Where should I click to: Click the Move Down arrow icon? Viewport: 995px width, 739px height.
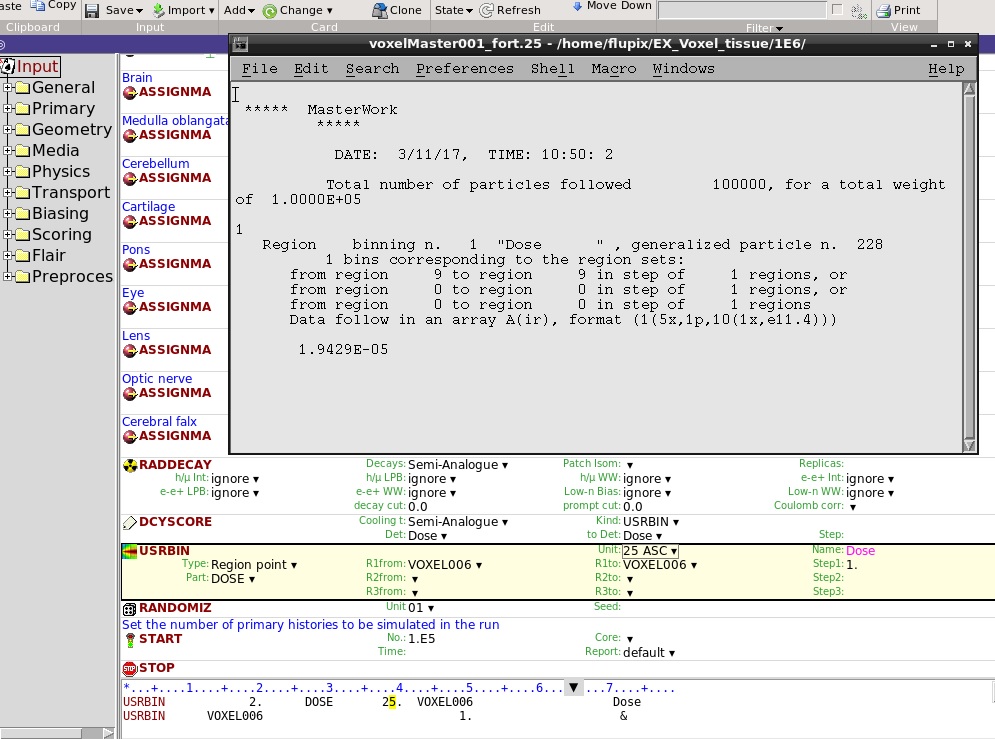coord(577,6)
